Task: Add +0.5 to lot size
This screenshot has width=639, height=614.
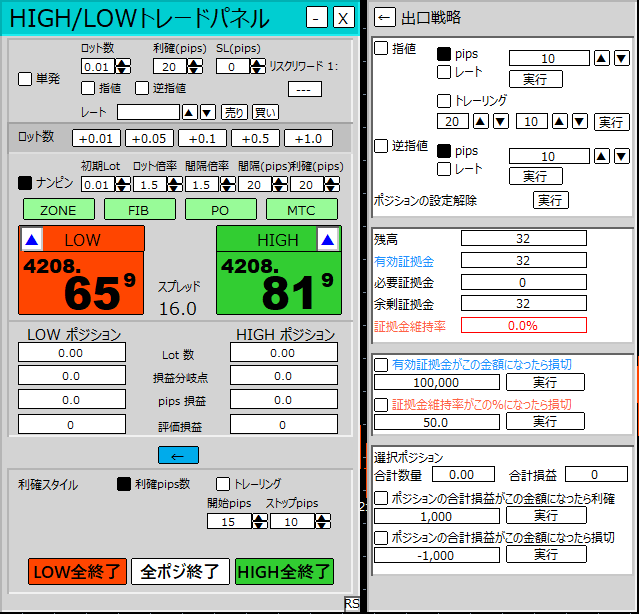Action: pos(255,138)
